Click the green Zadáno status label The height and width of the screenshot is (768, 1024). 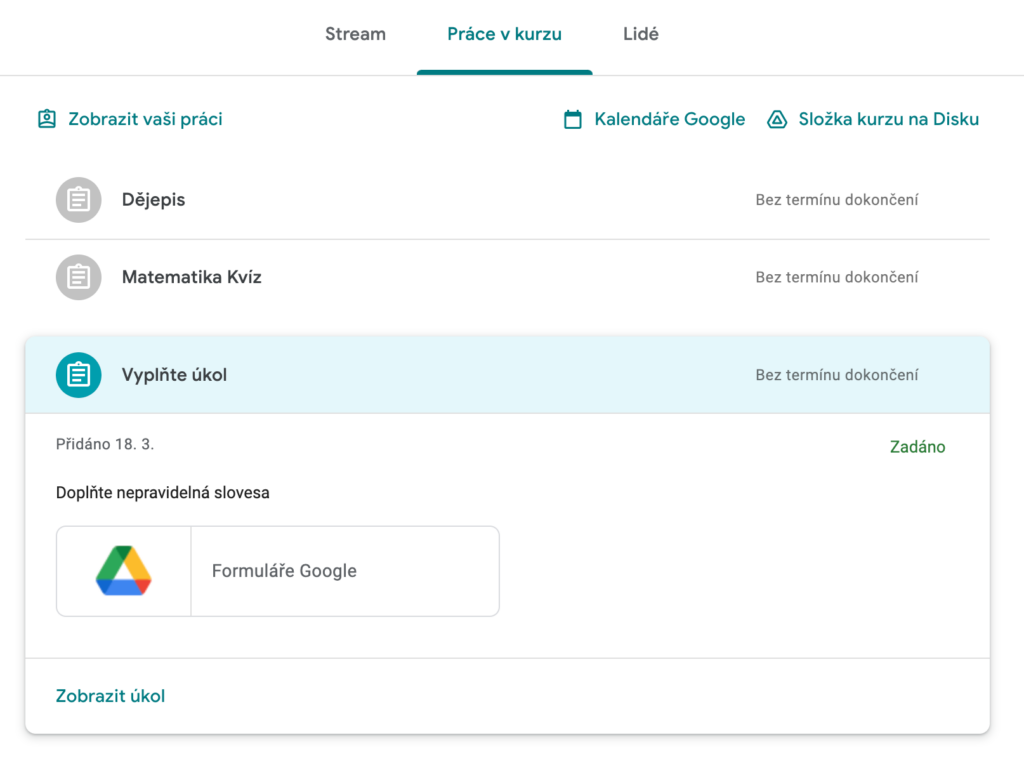(917, 447)
